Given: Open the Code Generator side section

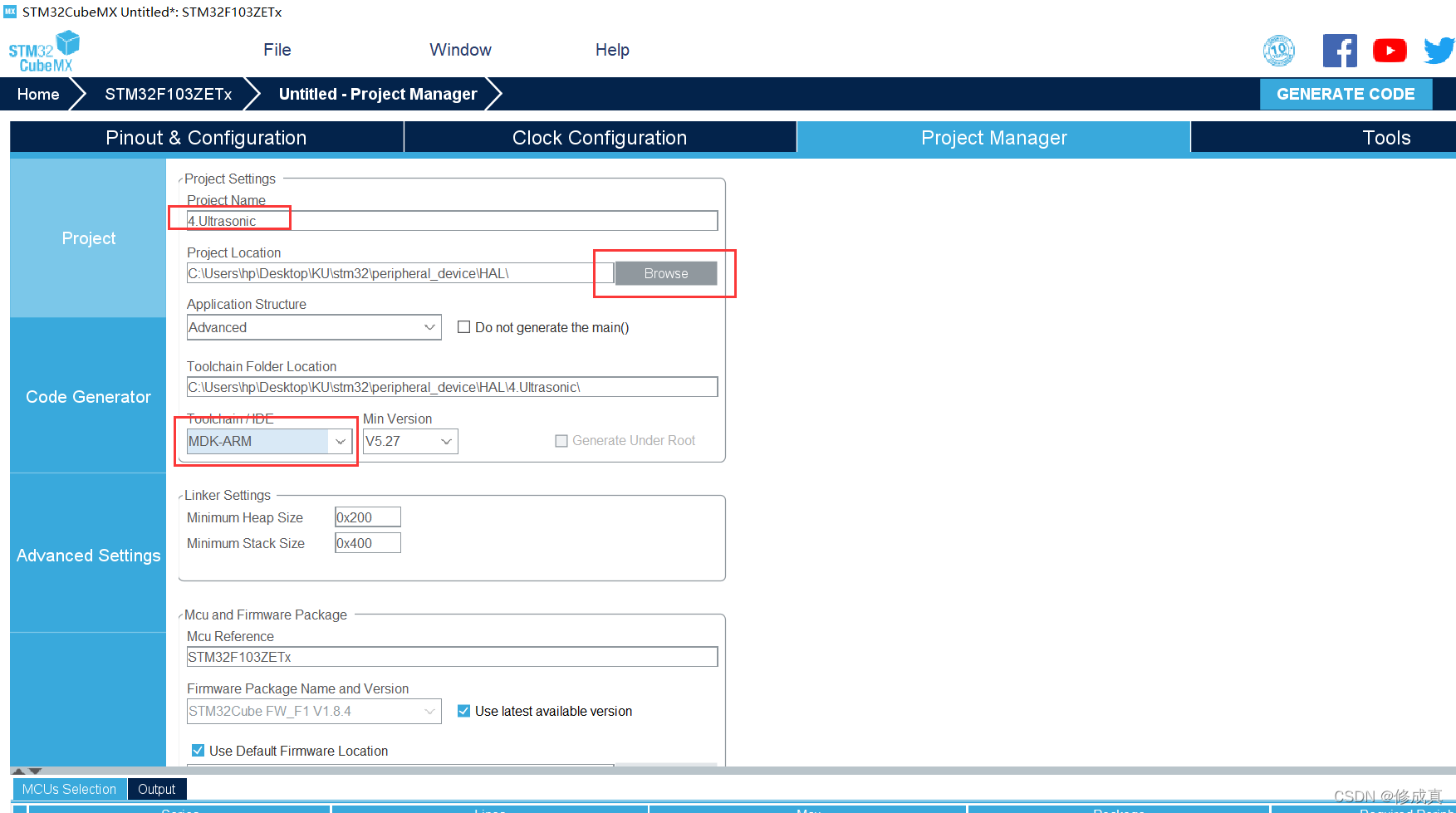Looking at the screenshot, I should point(88,397).
